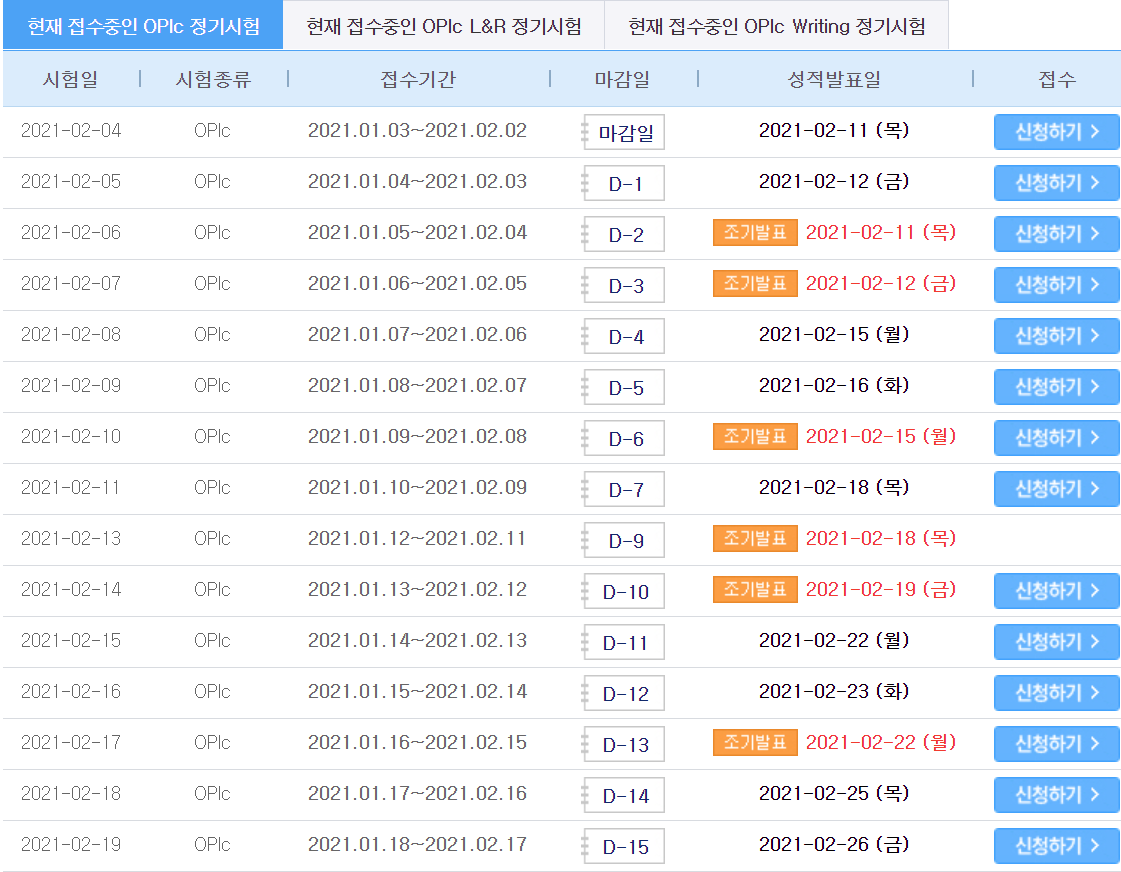The height and width of the screenshot is (872, 1121).
Task: Click registration period 2021.01.09~2021.02.08
Action: click(418, 436)
